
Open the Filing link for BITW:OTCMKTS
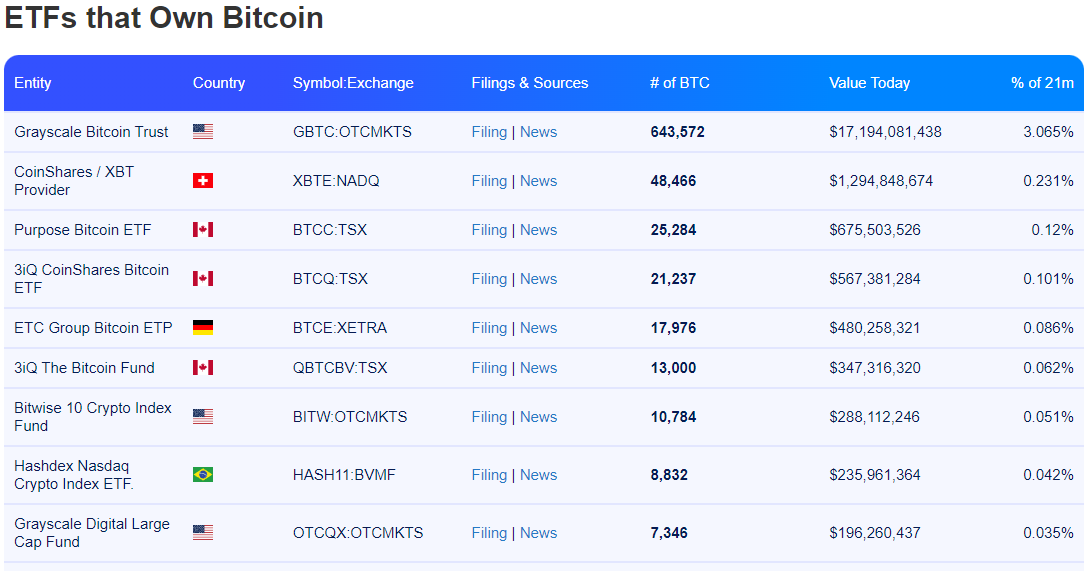click(x=489, y=416)
